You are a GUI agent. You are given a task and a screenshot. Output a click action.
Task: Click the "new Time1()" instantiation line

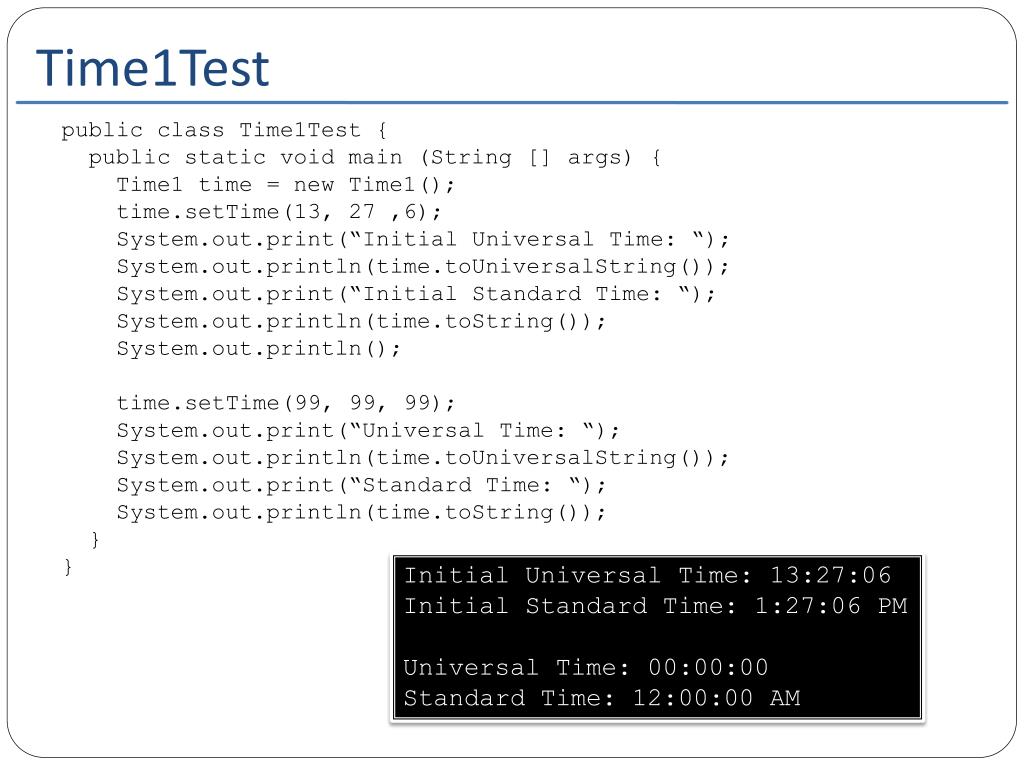pos(285,185)
